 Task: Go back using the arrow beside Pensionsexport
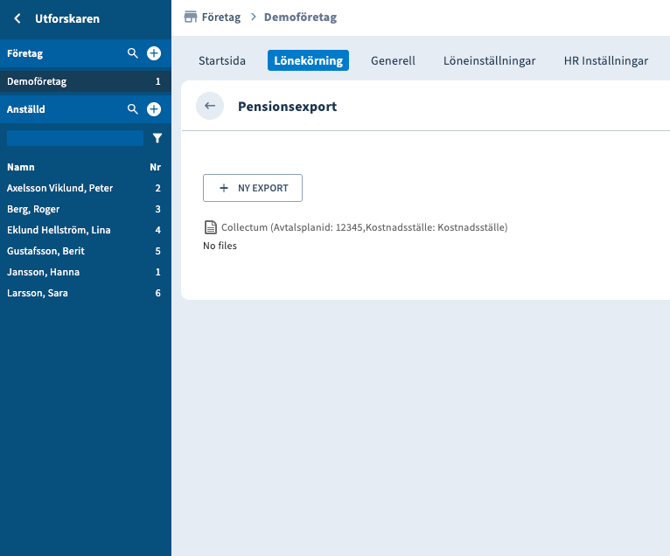pos(210,106)
